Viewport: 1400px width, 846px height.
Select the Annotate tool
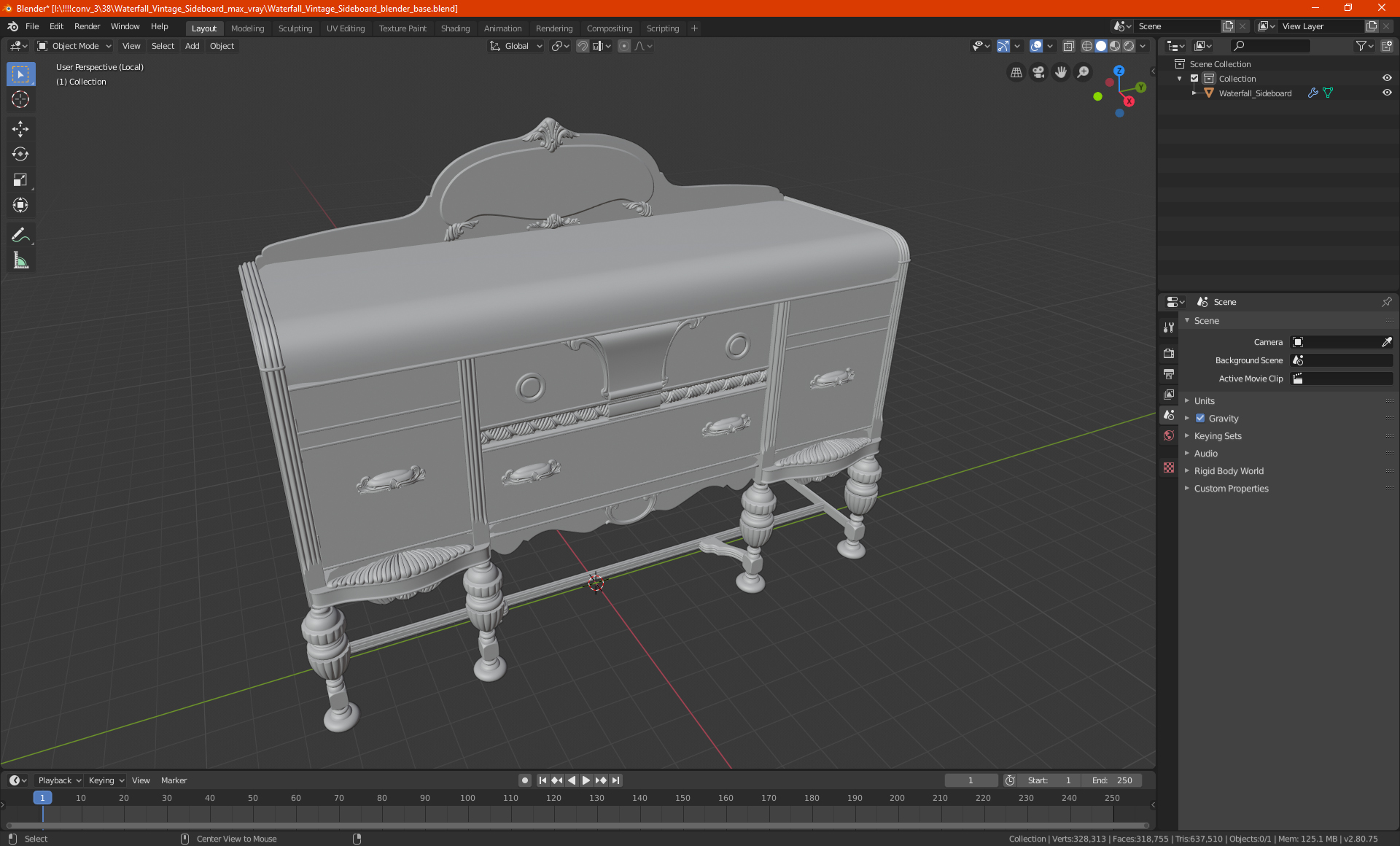pos(20,235)
